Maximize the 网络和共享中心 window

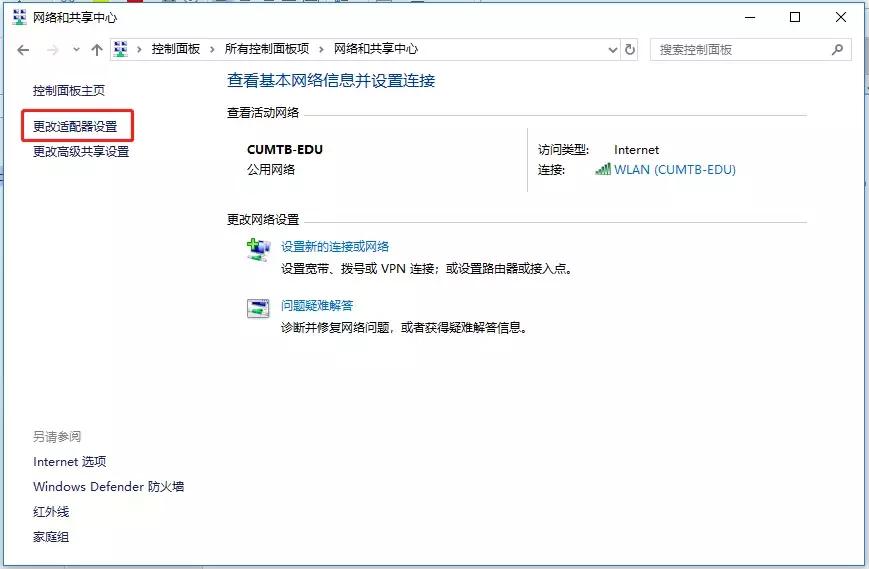pyautogui.click(x=795, y=17)
